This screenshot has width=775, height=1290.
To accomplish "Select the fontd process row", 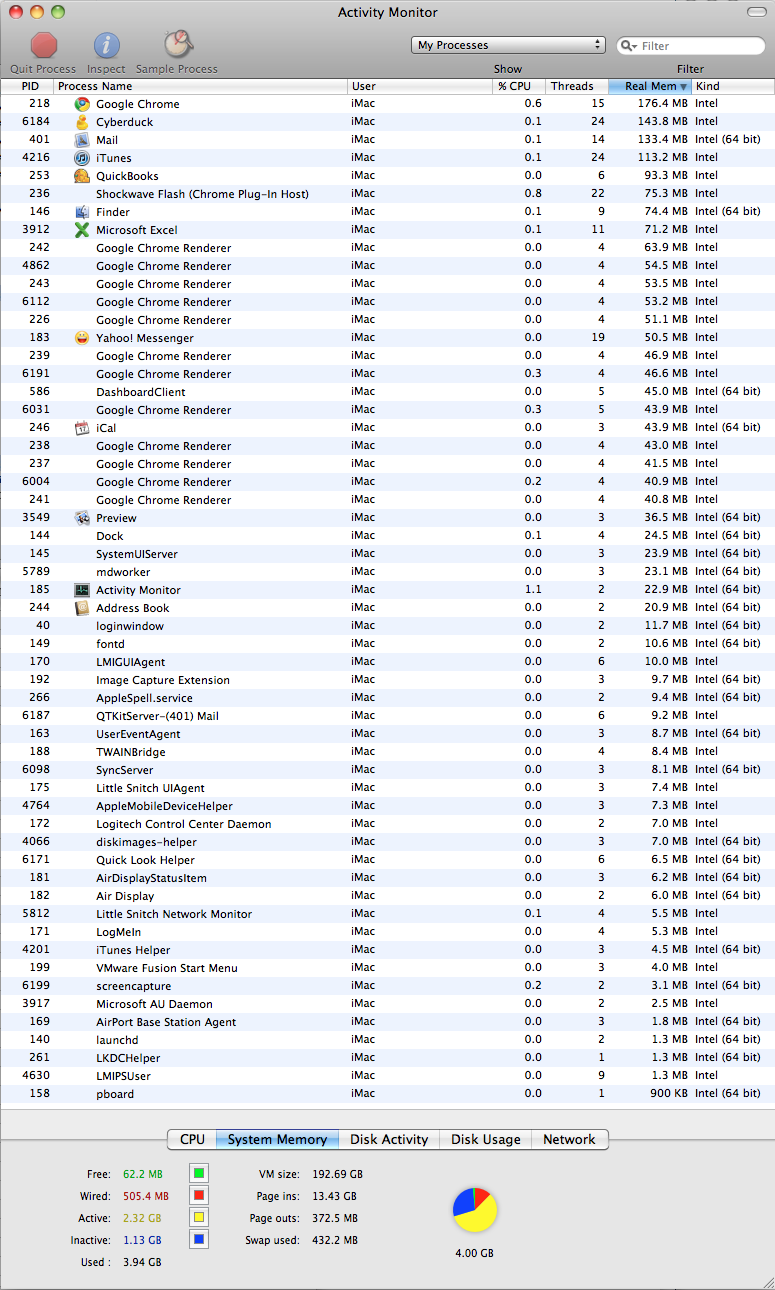I will (387, 644).
